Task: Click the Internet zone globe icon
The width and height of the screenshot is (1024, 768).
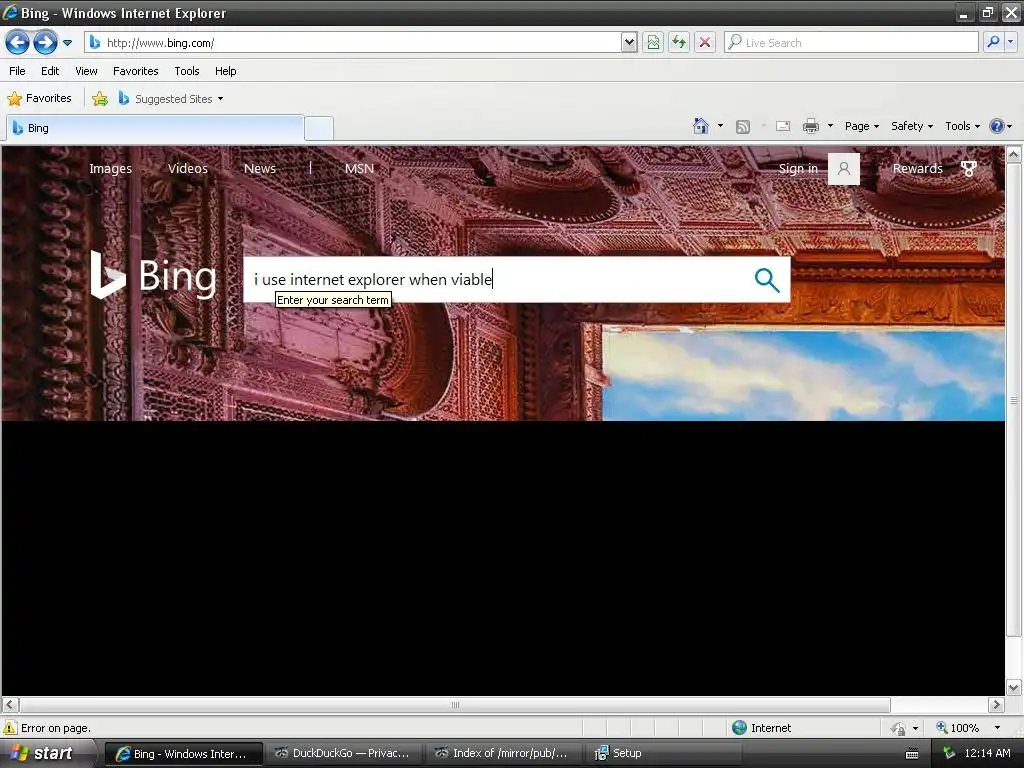Action: pos(739,728)
